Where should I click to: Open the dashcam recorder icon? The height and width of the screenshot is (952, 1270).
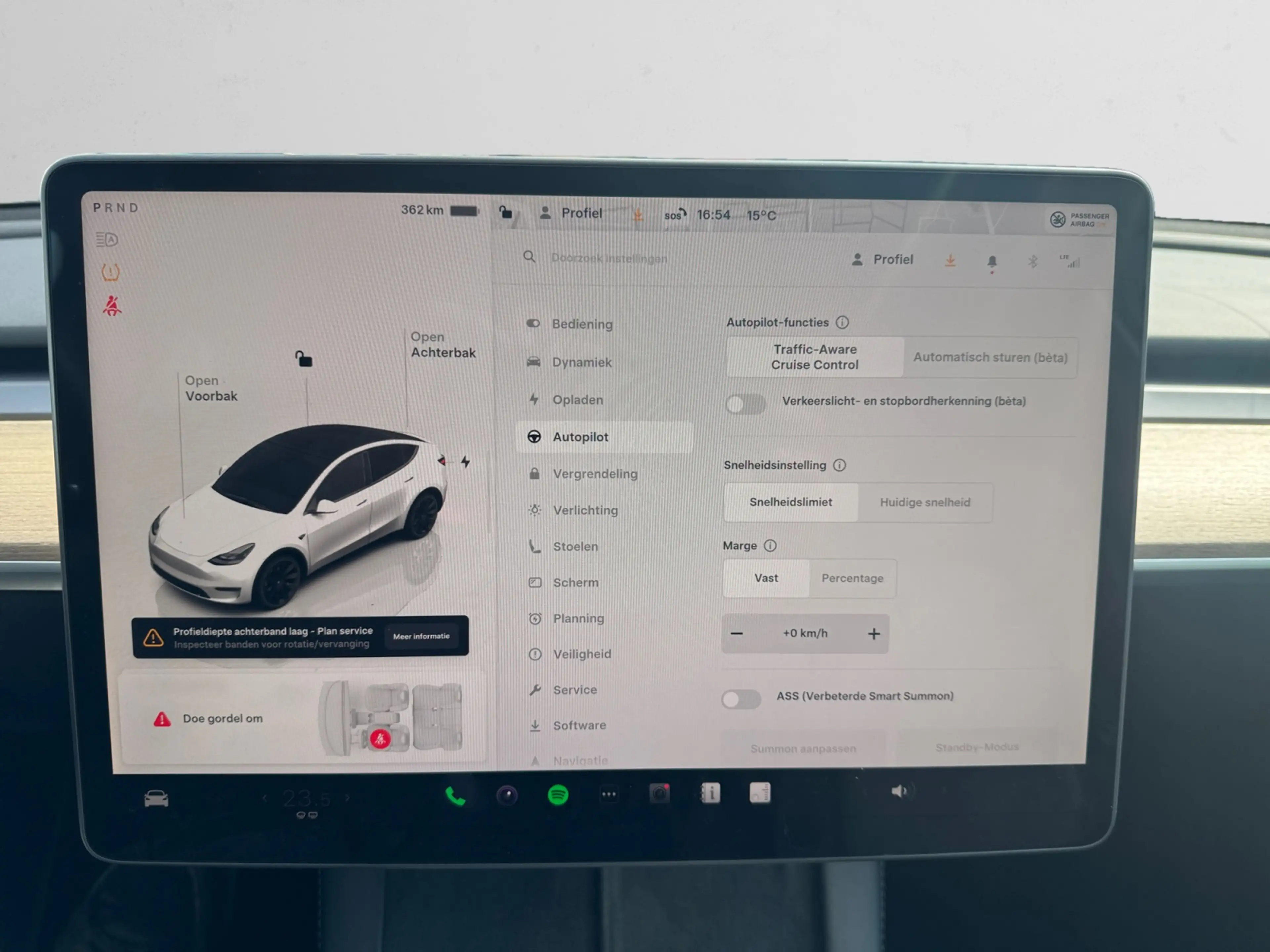point(660,794)
